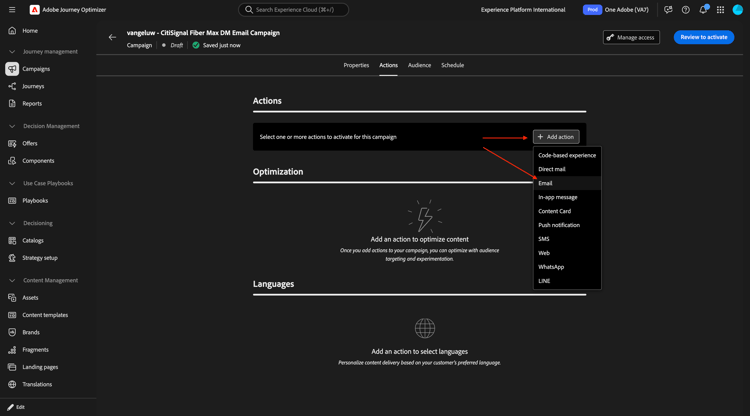
Task: Select Direct mail action
Action: pos(567,169)
